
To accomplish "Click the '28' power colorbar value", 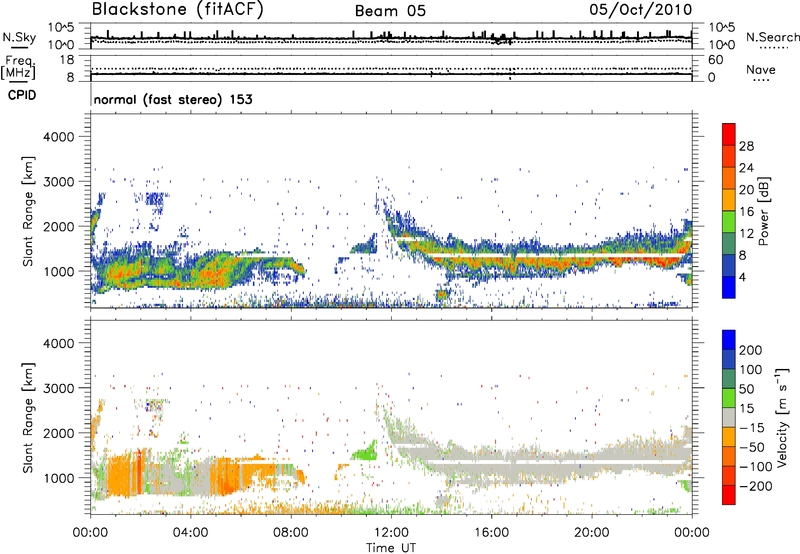I will (x=746, y=146).
